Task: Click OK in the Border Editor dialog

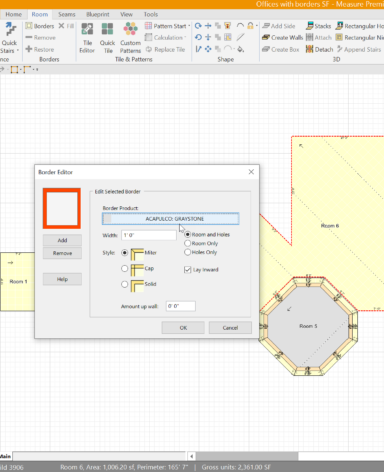Action: pos(183,328)
